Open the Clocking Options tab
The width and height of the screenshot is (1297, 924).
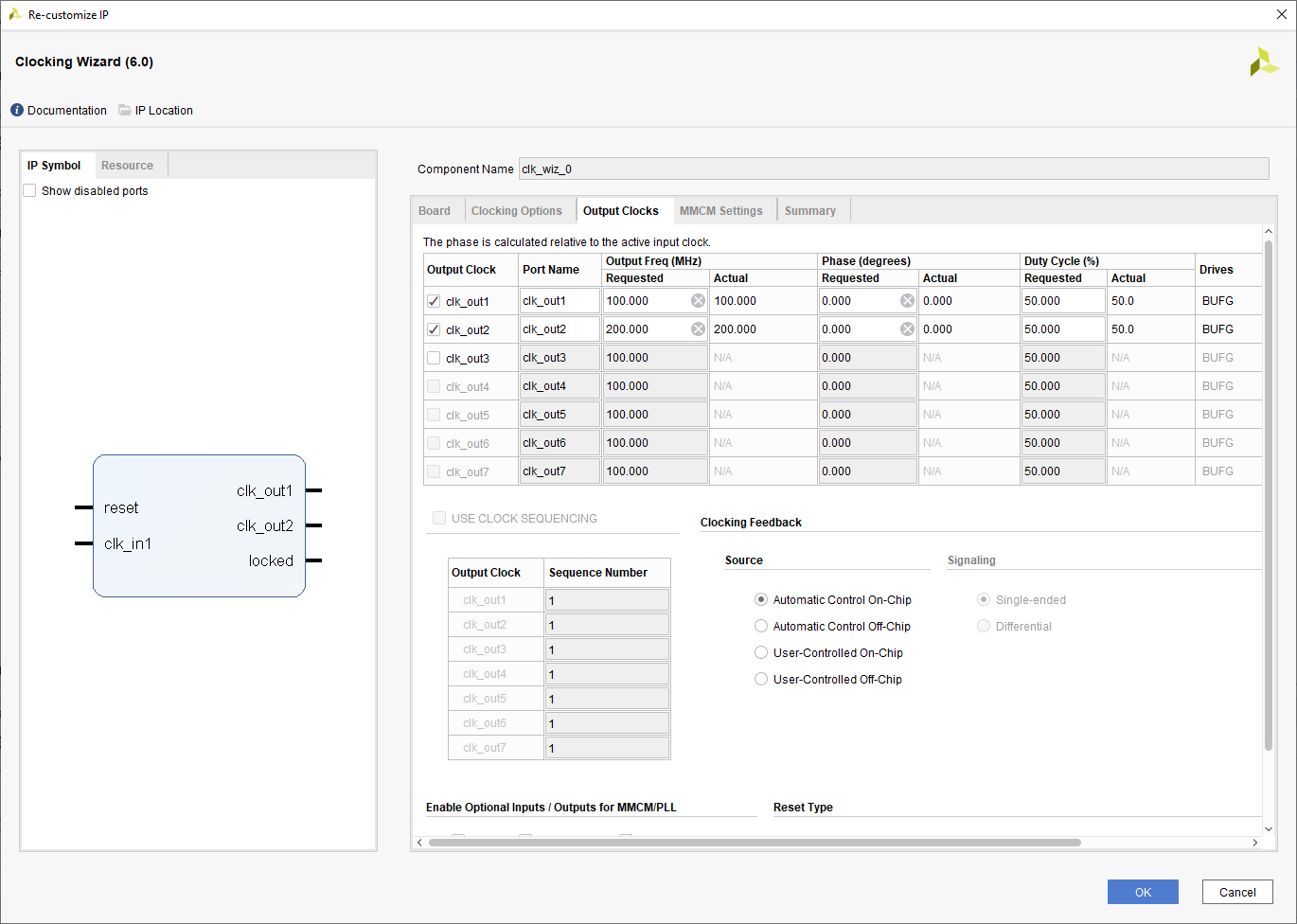tap(516, 211)
